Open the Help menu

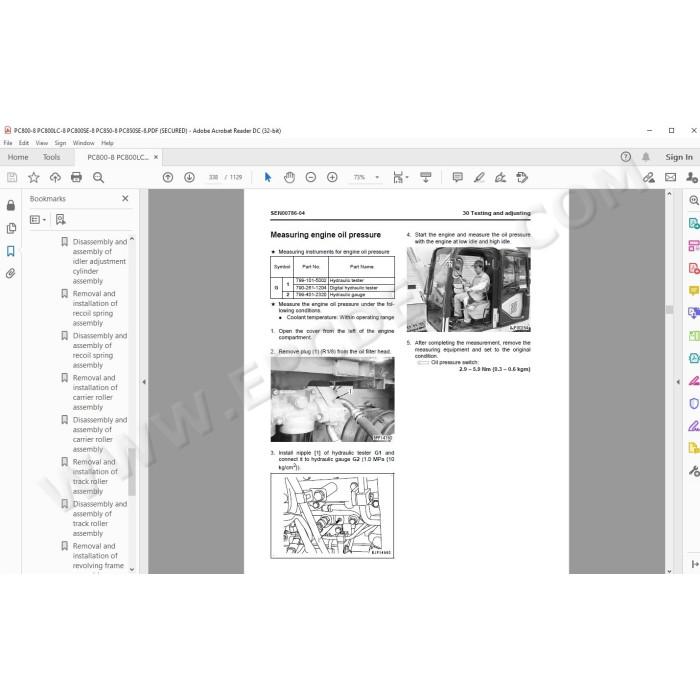click(107, 143)
